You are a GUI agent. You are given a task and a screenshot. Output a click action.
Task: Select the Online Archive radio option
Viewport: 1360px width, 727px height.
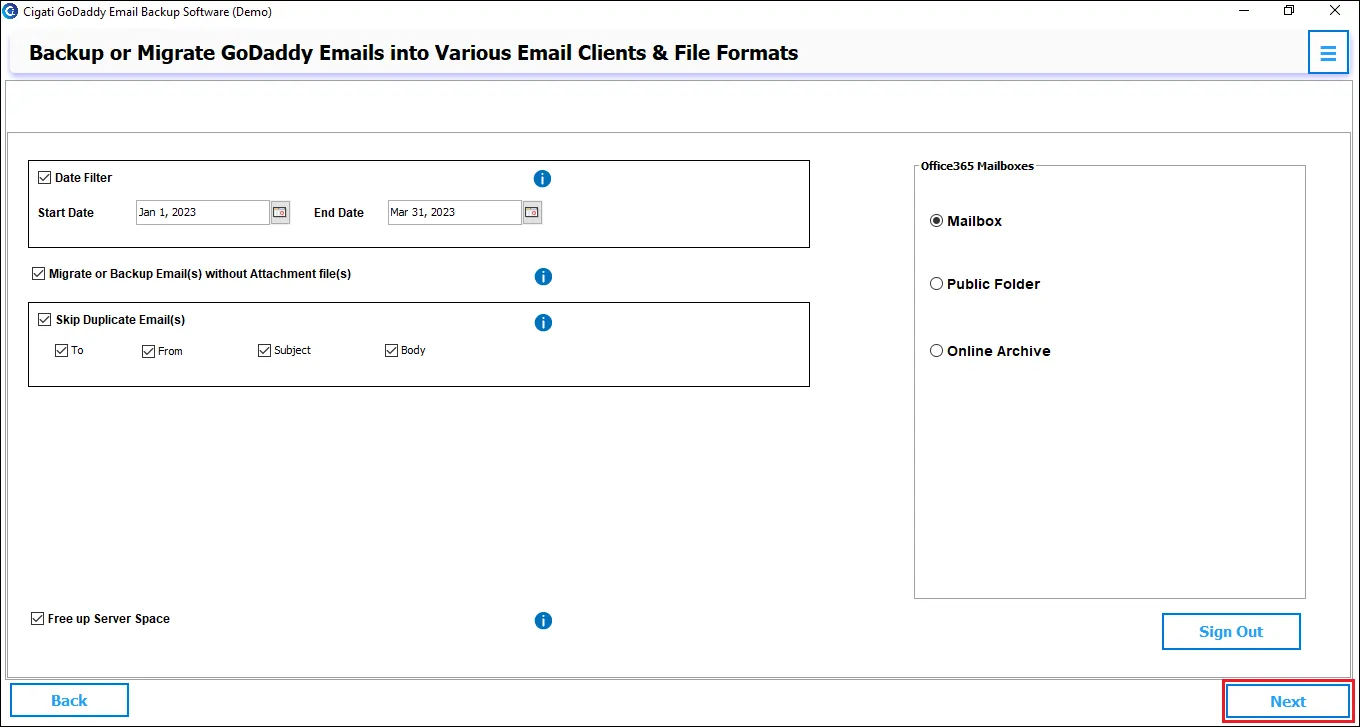936,351
